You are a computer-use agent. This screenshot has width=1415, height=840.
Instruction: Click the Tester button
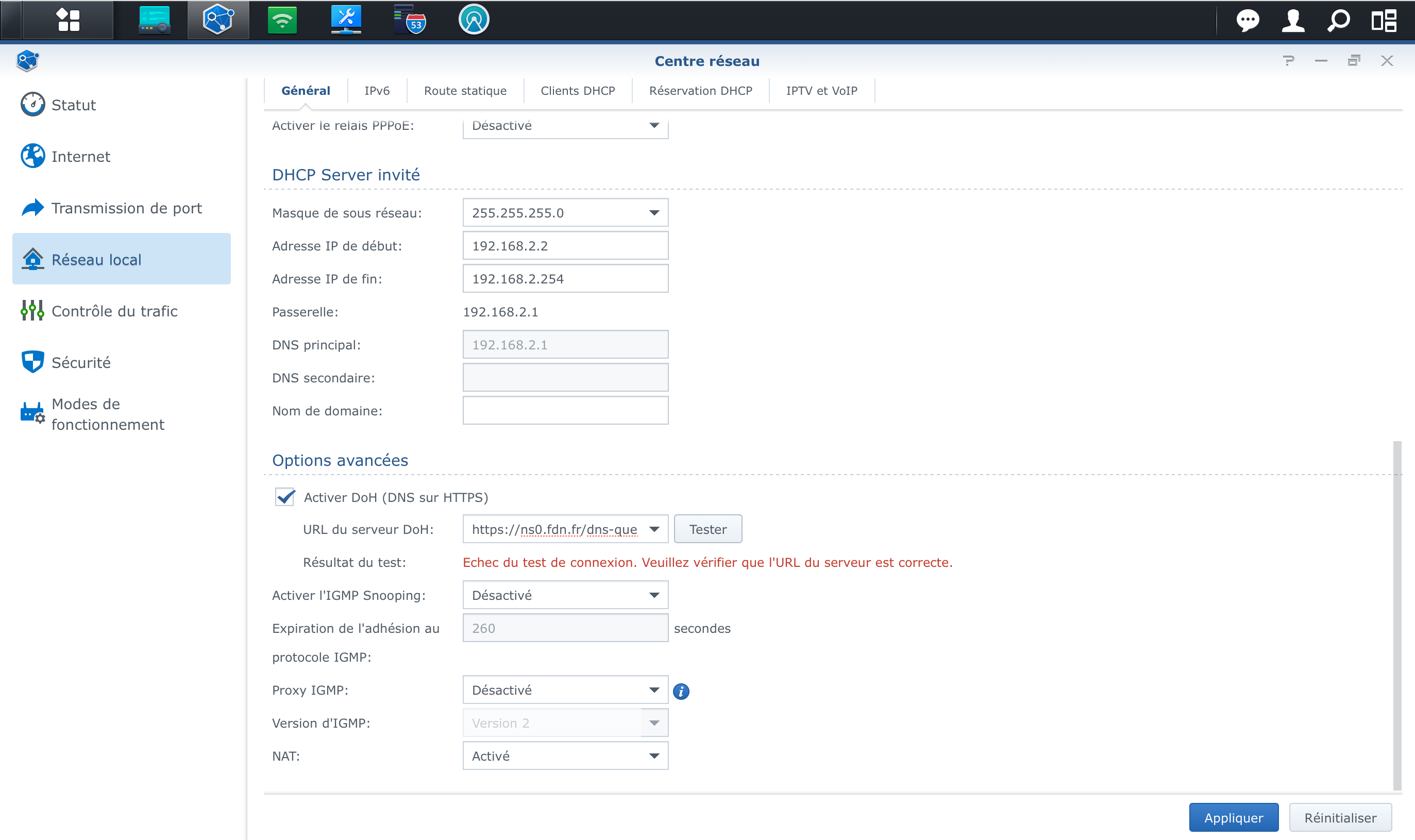pyautogui.click(x=707, y=529)
